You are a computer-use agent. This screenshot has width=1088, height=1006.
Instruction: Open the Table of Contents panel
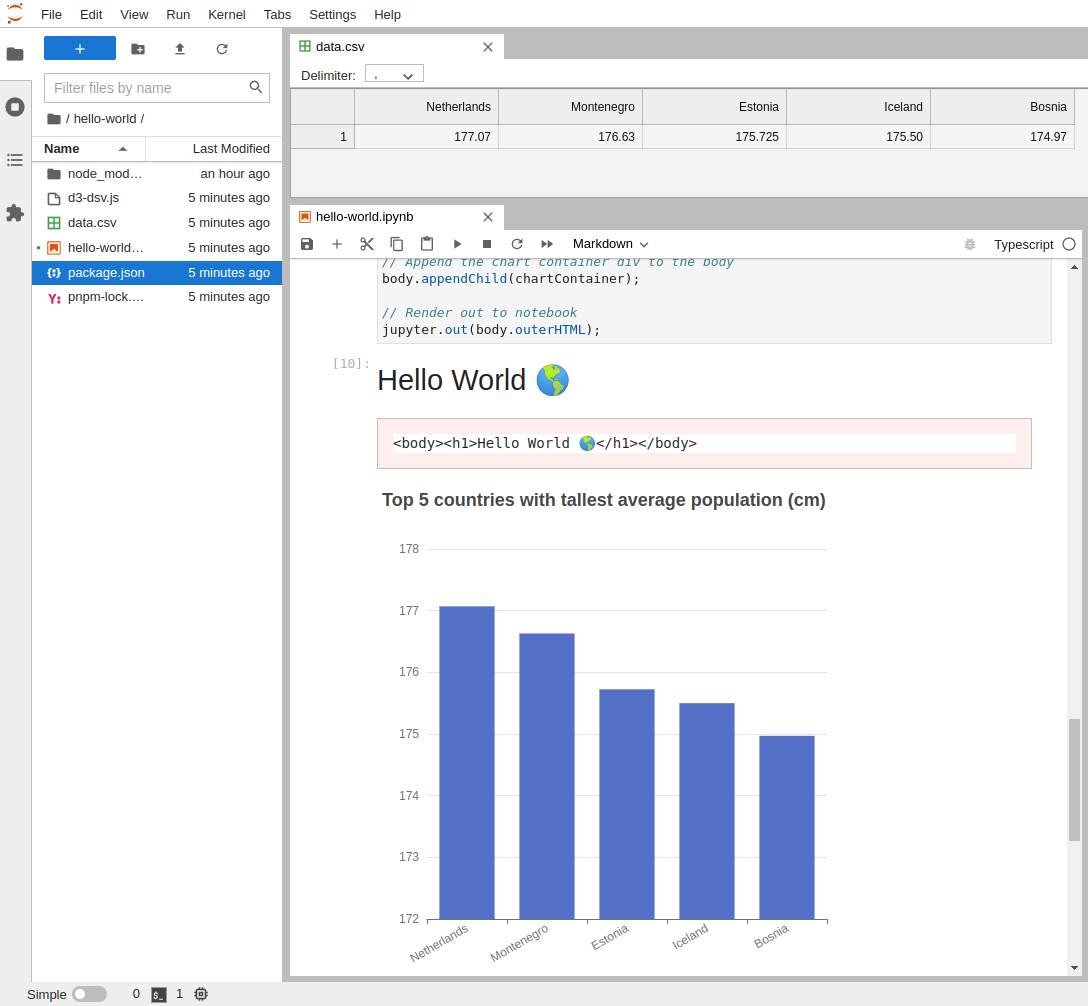pos(15,160)
